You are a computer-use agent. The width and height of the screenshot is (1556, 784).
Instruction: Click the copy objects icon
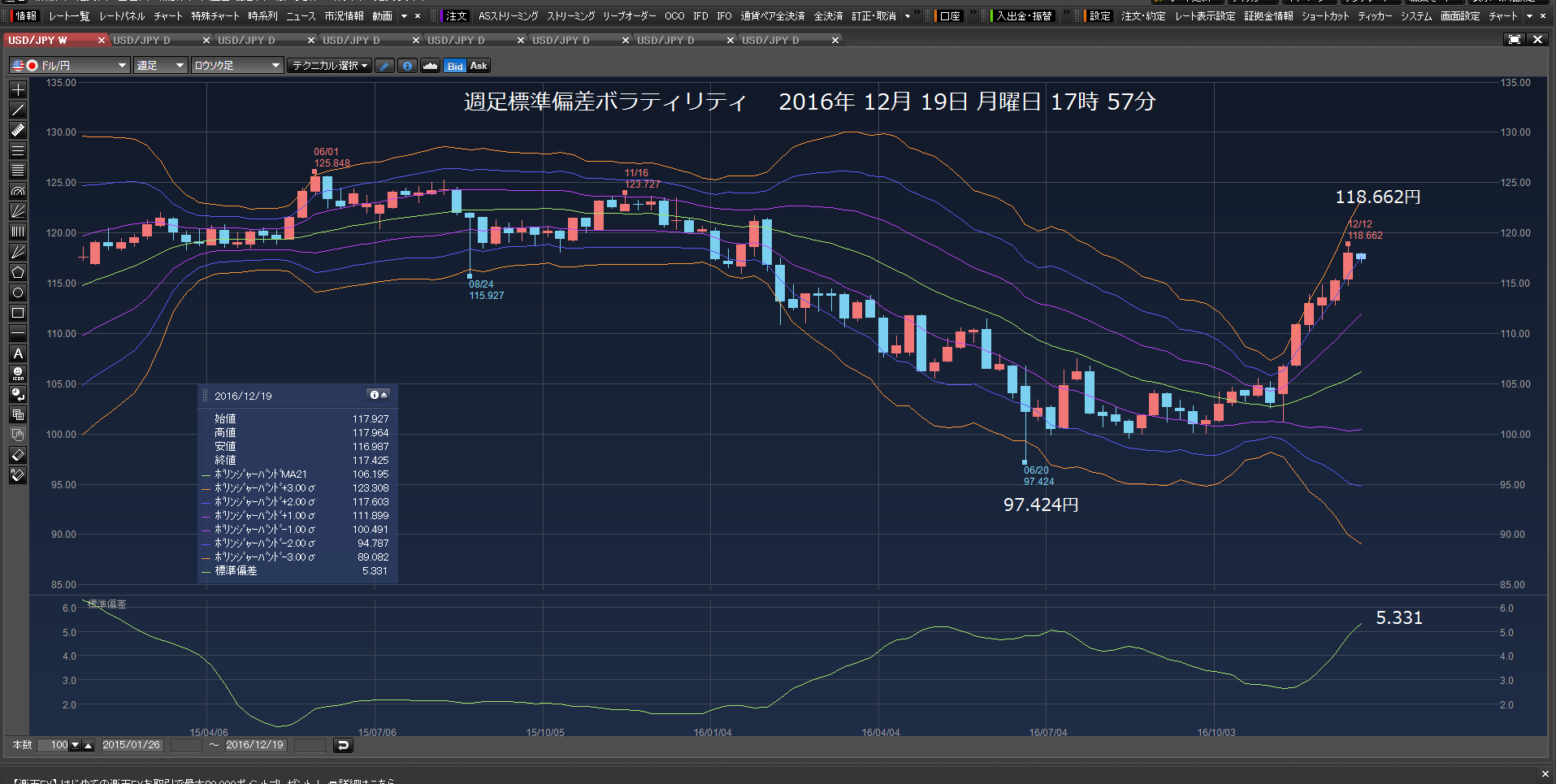pyautogui.click(x=18, y=414)
